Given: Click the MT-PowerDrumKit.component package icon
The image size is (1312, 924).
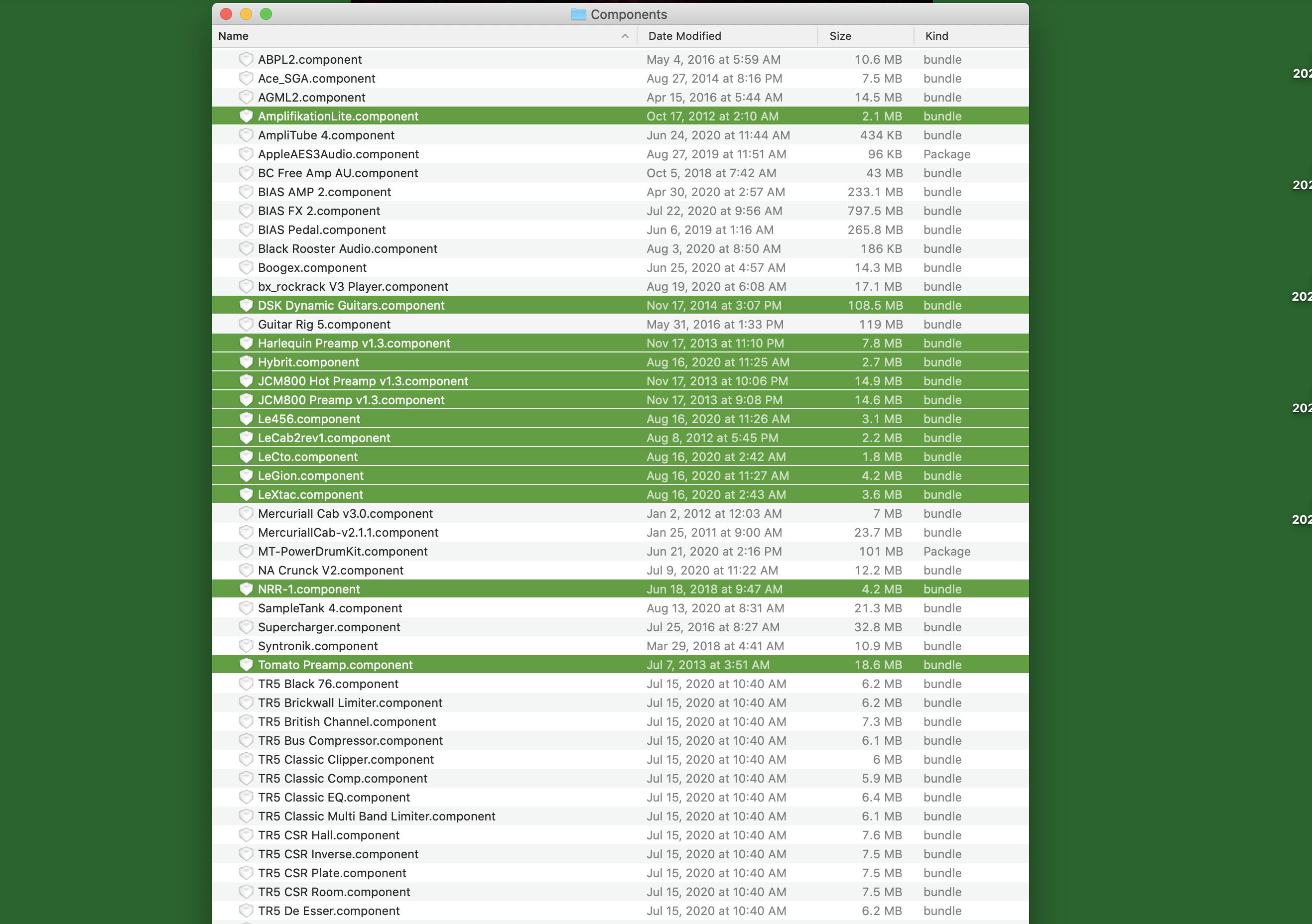Looking at the screenshot, I should [x=246, y=551].
